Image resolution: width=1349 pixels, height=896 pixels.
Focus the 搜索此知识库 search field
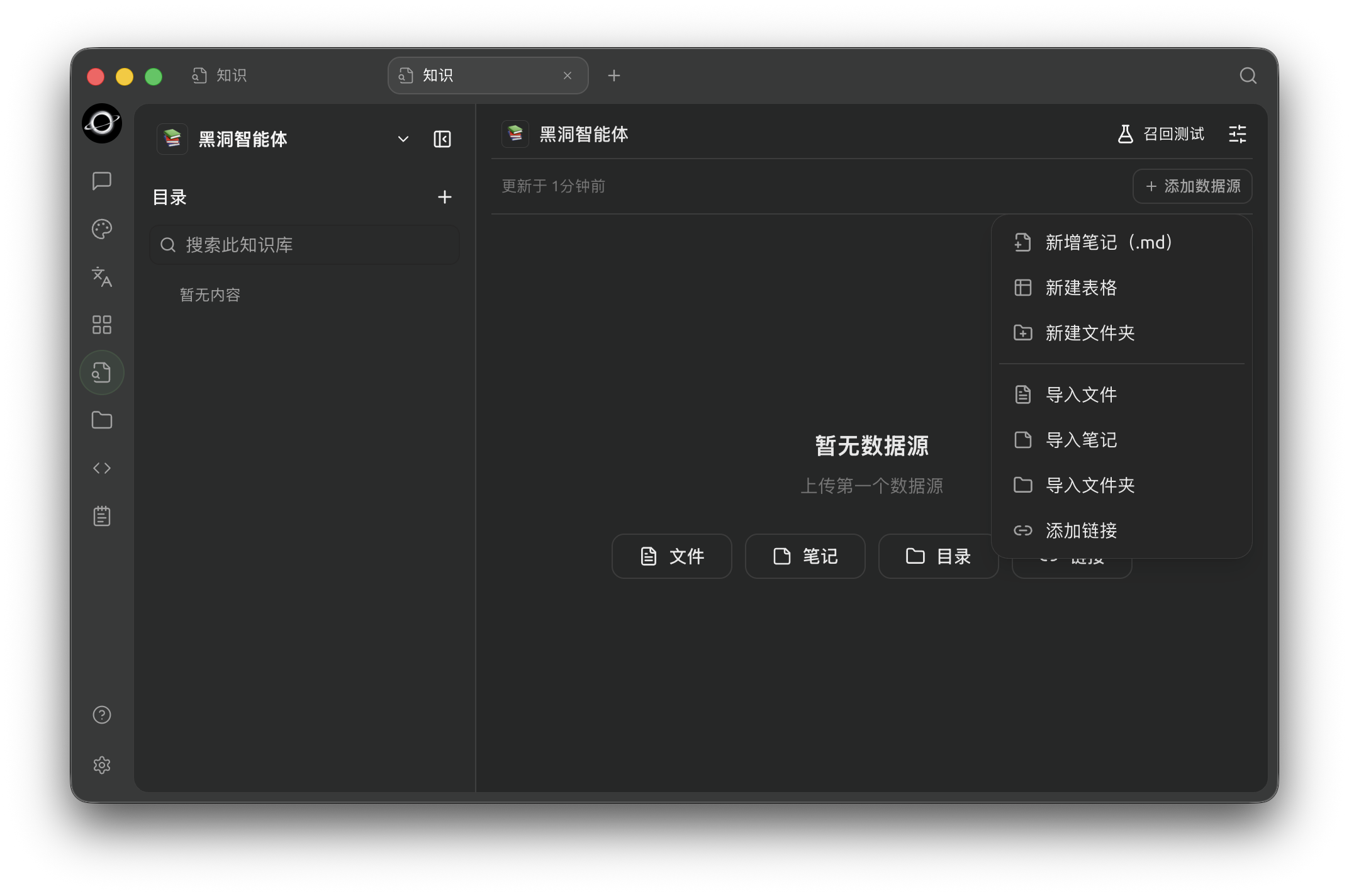point(305,245)
